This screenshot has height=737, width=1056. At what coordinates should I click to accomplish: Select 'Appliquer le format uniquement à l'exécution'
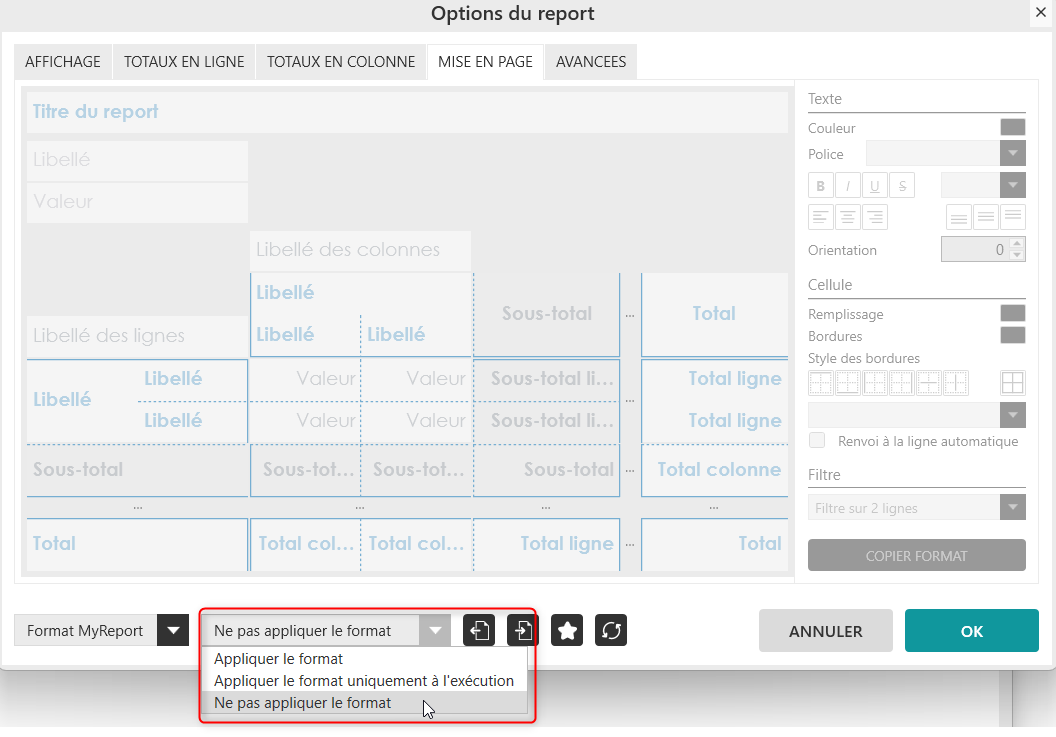[364, 681]
